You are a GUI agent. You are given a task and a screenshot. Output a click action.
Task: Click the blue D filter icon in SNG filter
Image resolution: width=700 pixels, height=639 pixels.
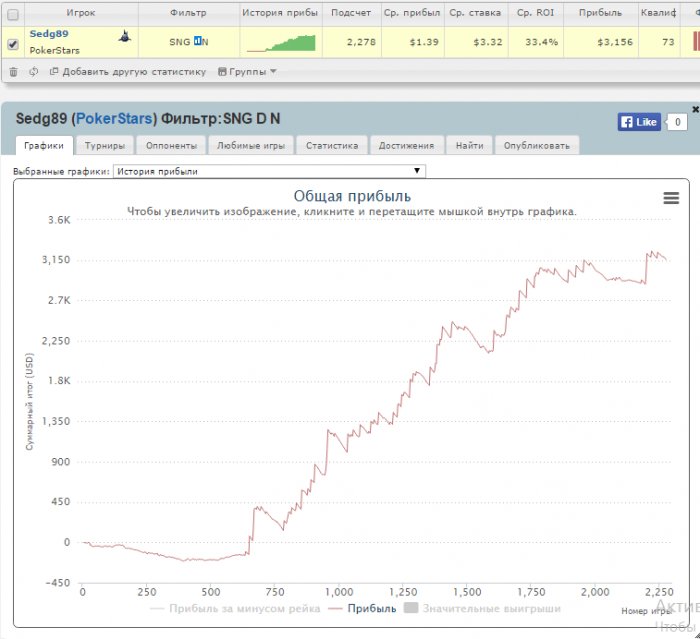[198, 42]
